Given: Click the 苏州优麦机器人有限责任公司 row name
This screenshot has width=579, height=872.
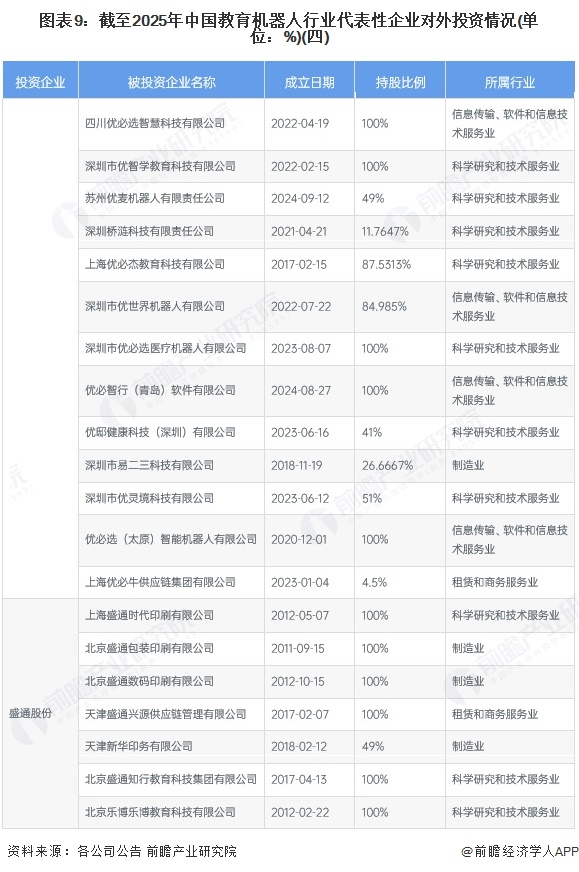Looking at the screenshot, I should tap(155, 198).
